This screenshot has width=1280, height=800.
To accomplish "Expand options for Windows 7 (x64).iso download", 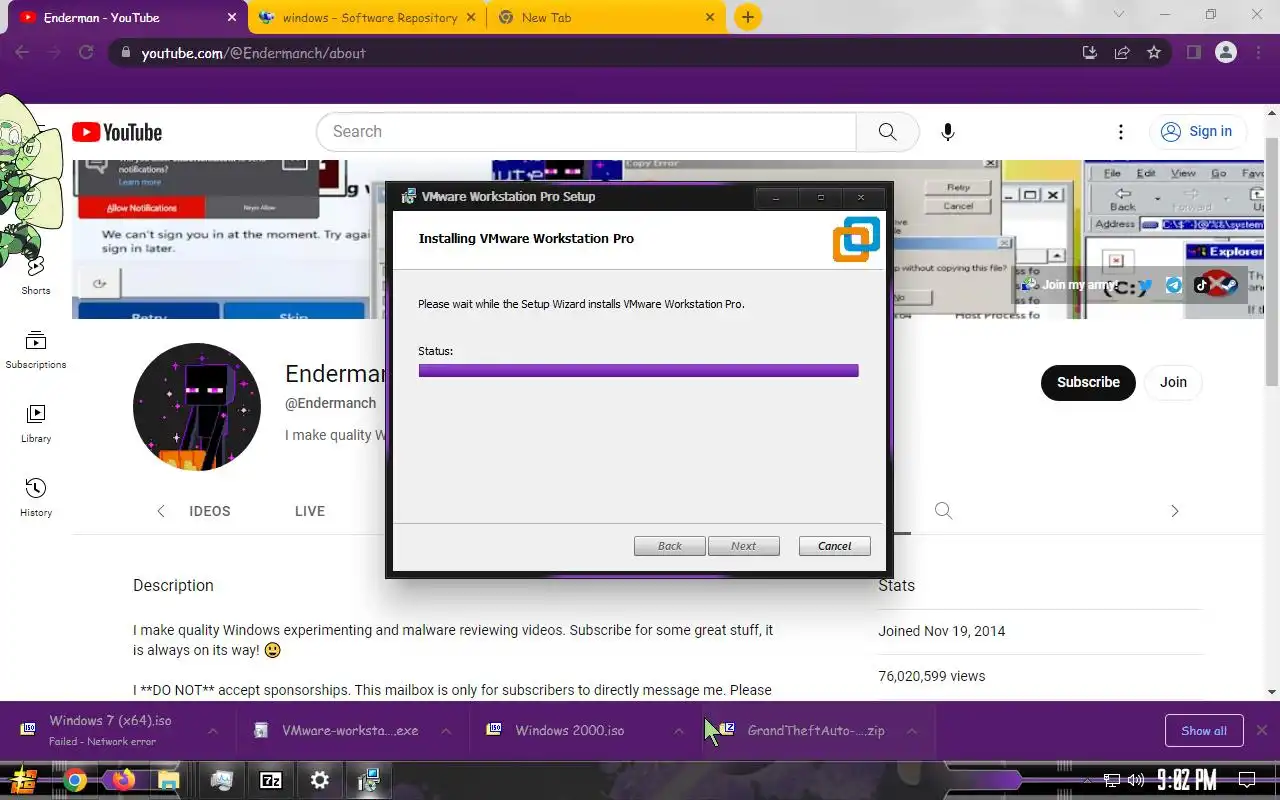I will pos(213,731).
